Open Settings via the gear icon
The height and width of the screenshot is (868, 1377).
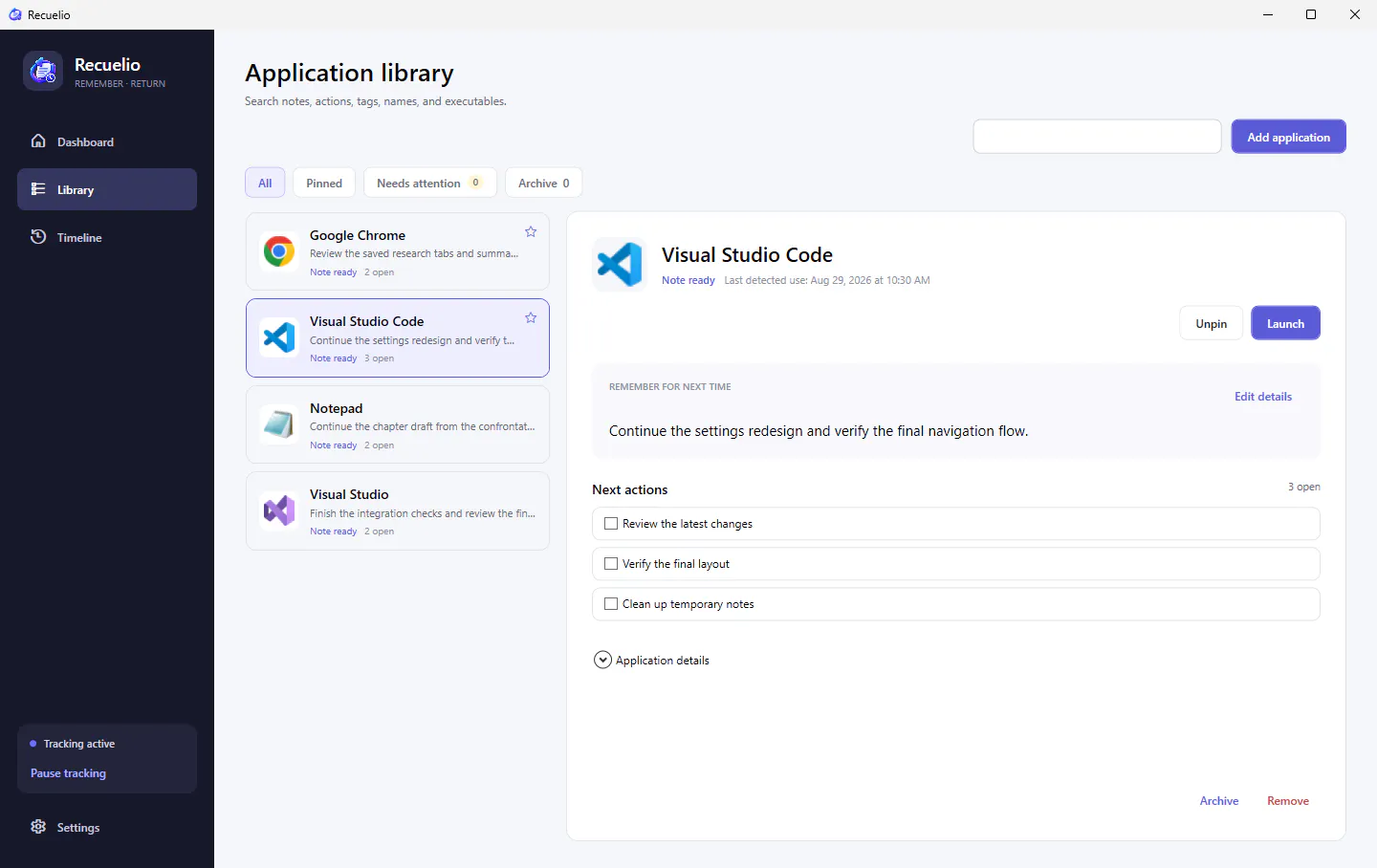click(38, 827)
